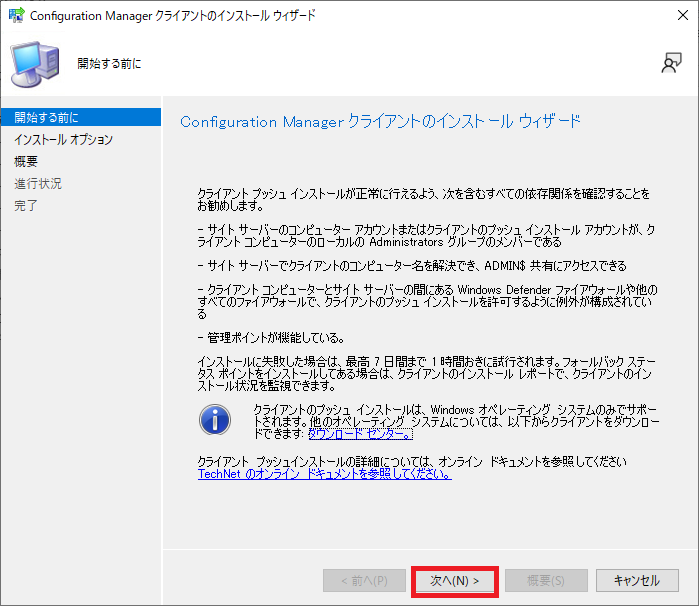Select 概要 in the left step list
The image size is (699, 606).
coord(26,162)
